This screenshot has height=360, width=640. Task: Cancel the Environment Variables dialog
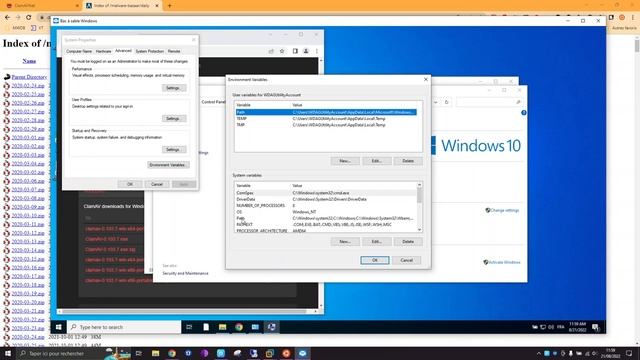406,260
